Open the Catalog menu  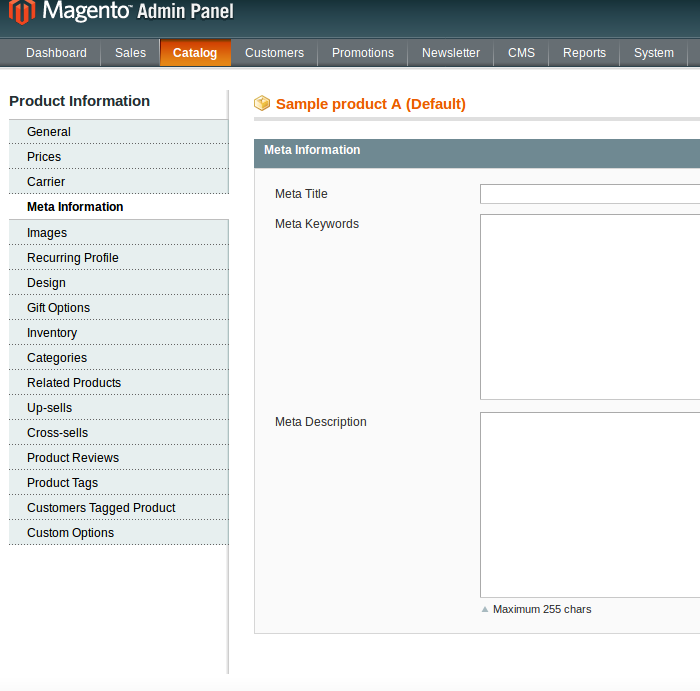195,53
